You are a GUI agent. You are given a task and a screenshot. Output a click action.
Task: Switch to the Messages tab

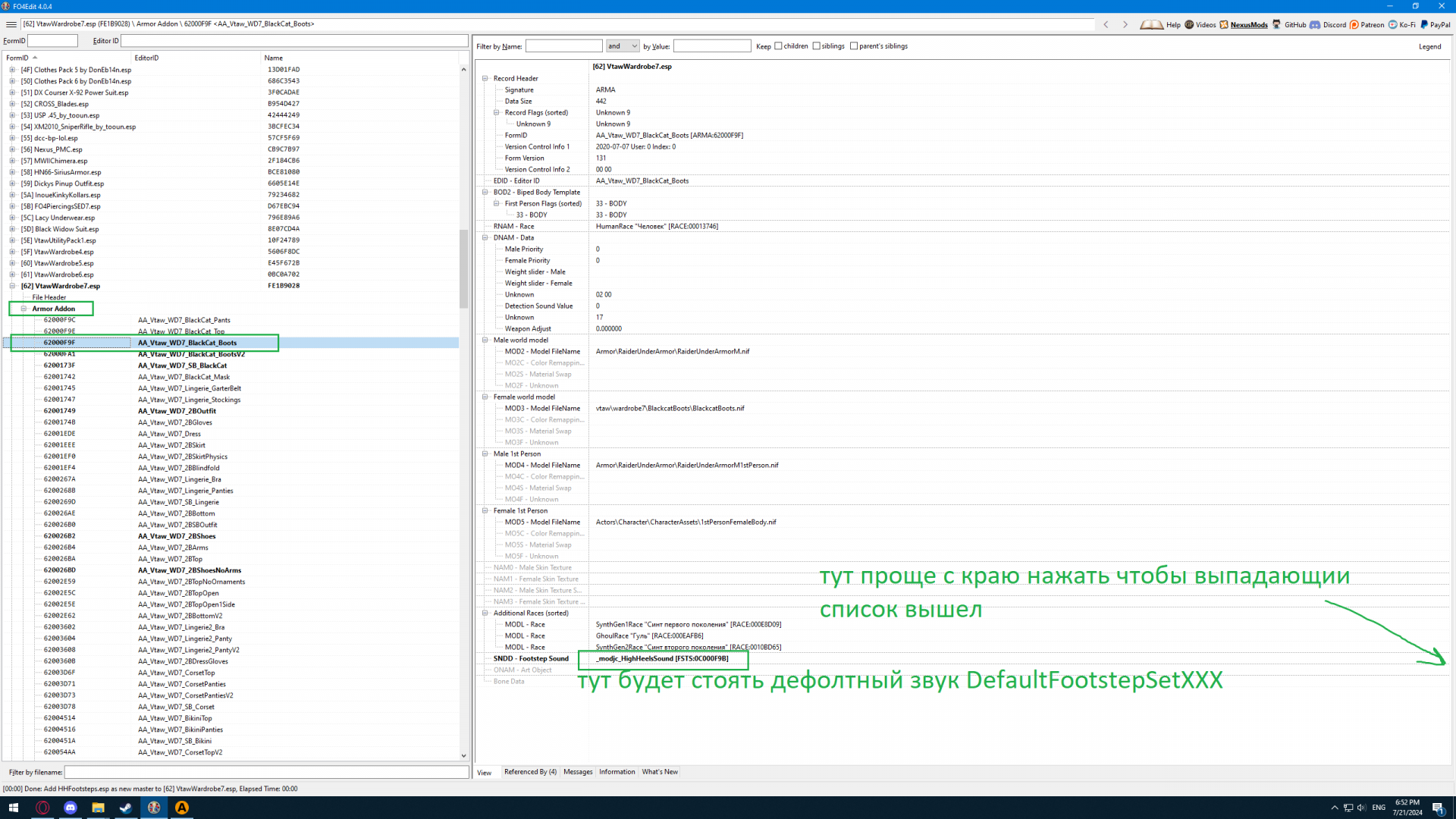point(578,772)
